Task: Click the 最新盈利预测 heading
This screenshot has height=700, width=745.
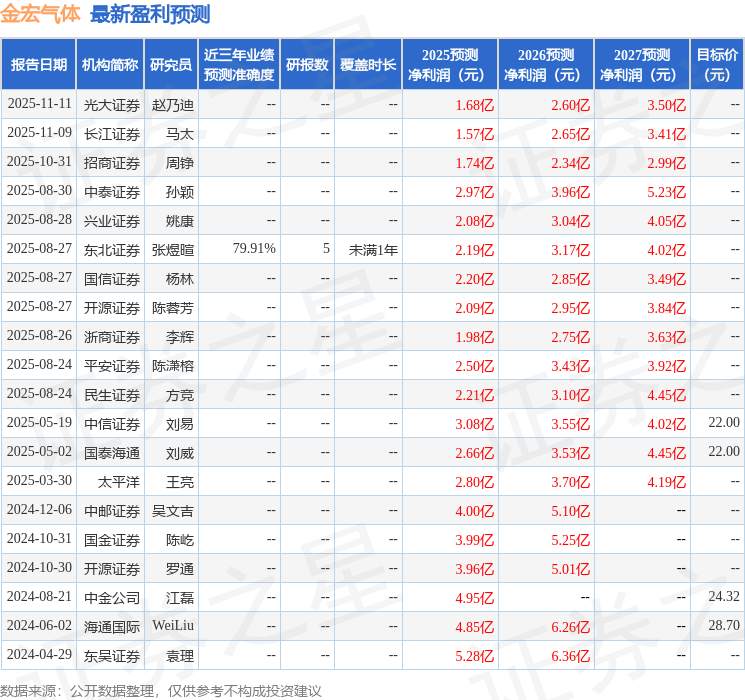Action: point(150,14)
